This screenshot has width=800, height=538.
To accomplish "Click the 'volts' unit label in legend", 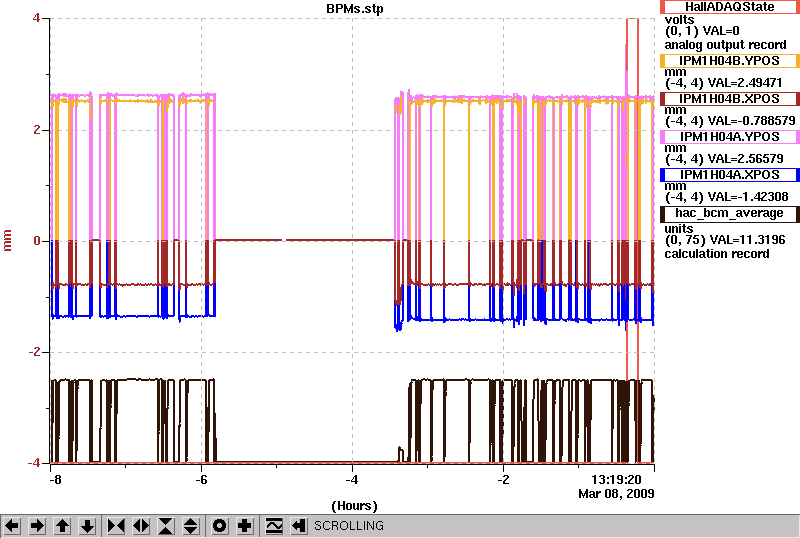I will (680, 20).
